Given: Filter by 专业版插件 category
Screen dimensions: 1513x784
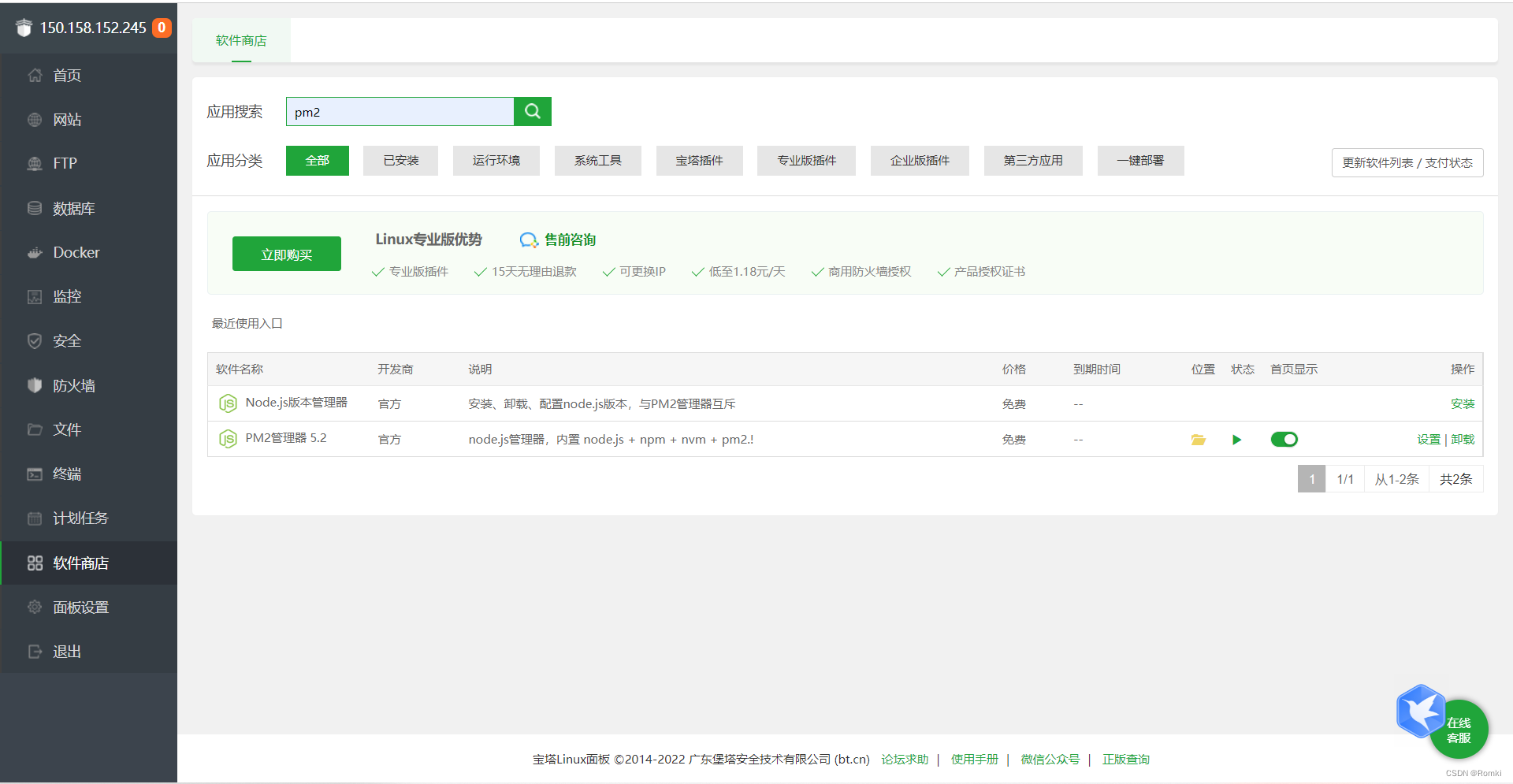Looking at the screenshot, I should [807, 161].
